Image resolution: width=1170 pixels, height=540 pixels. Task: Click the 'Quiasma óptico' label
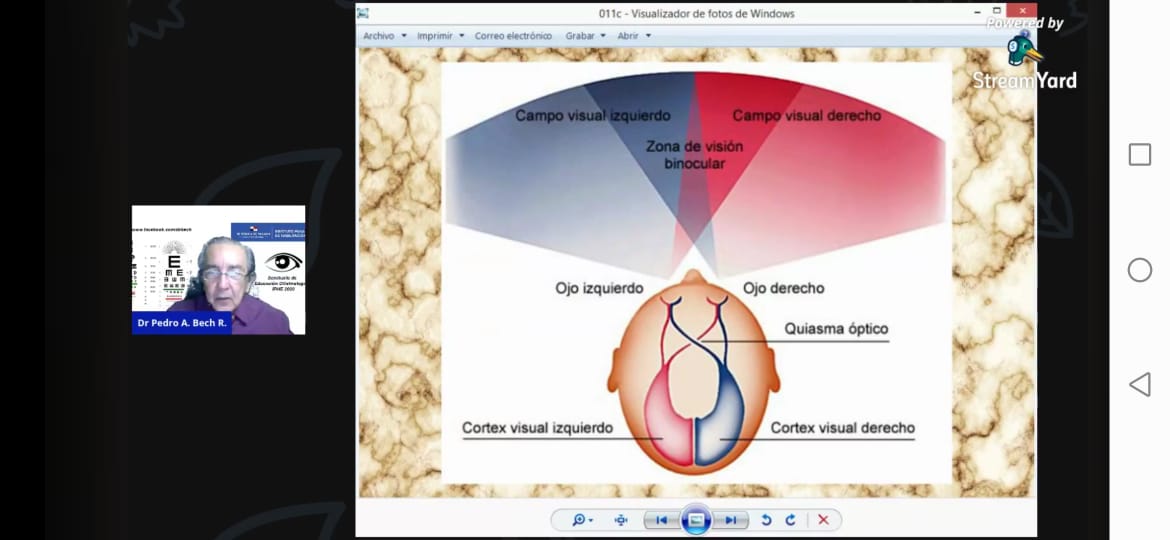[x=836, y=329]
